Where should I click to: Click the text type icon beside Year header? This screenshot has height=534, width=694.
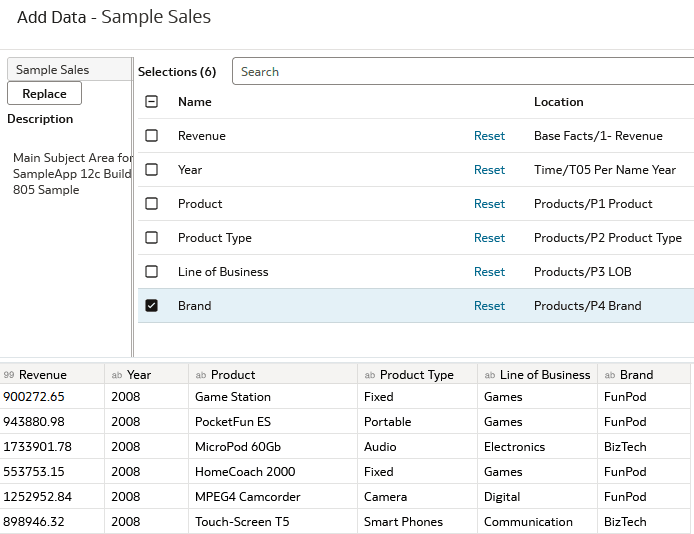(x=116, y=375)
